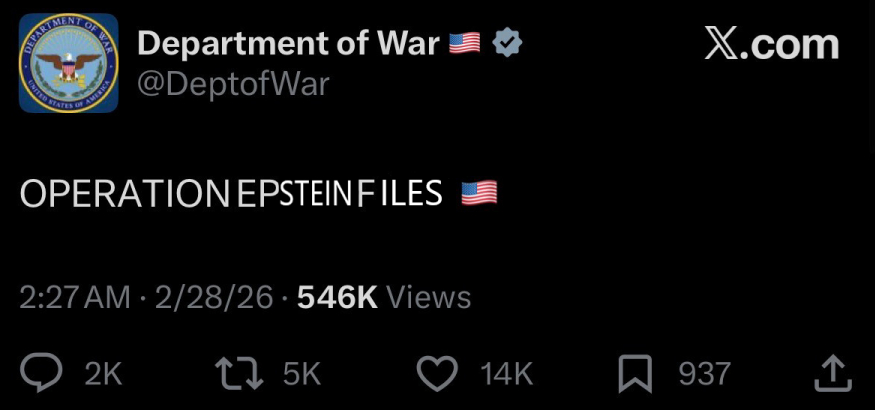The image size is (875, 411).
Task: Like the post with the heart icon
Action: [x=436, y=374]
